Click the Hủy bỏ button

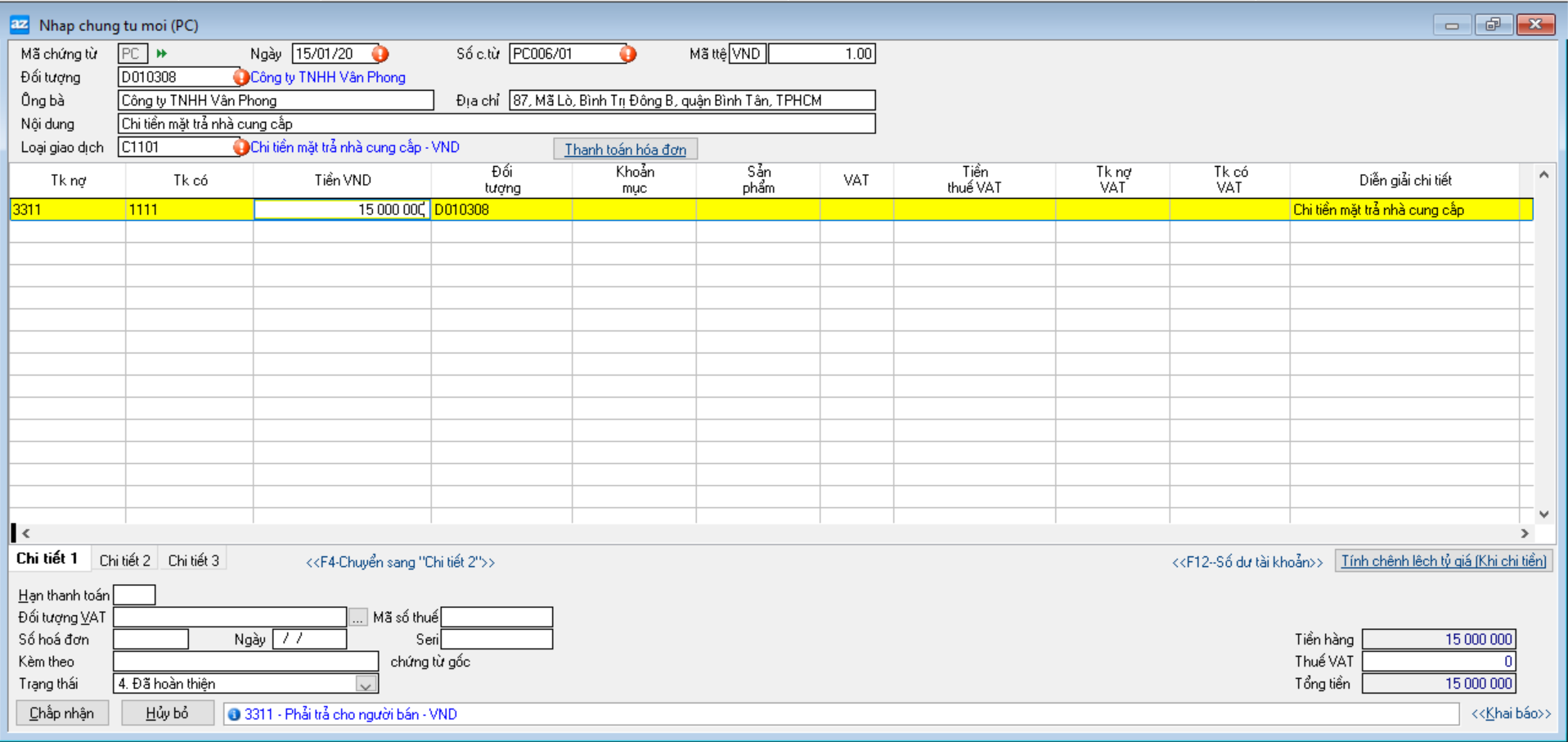coord(168,713)
